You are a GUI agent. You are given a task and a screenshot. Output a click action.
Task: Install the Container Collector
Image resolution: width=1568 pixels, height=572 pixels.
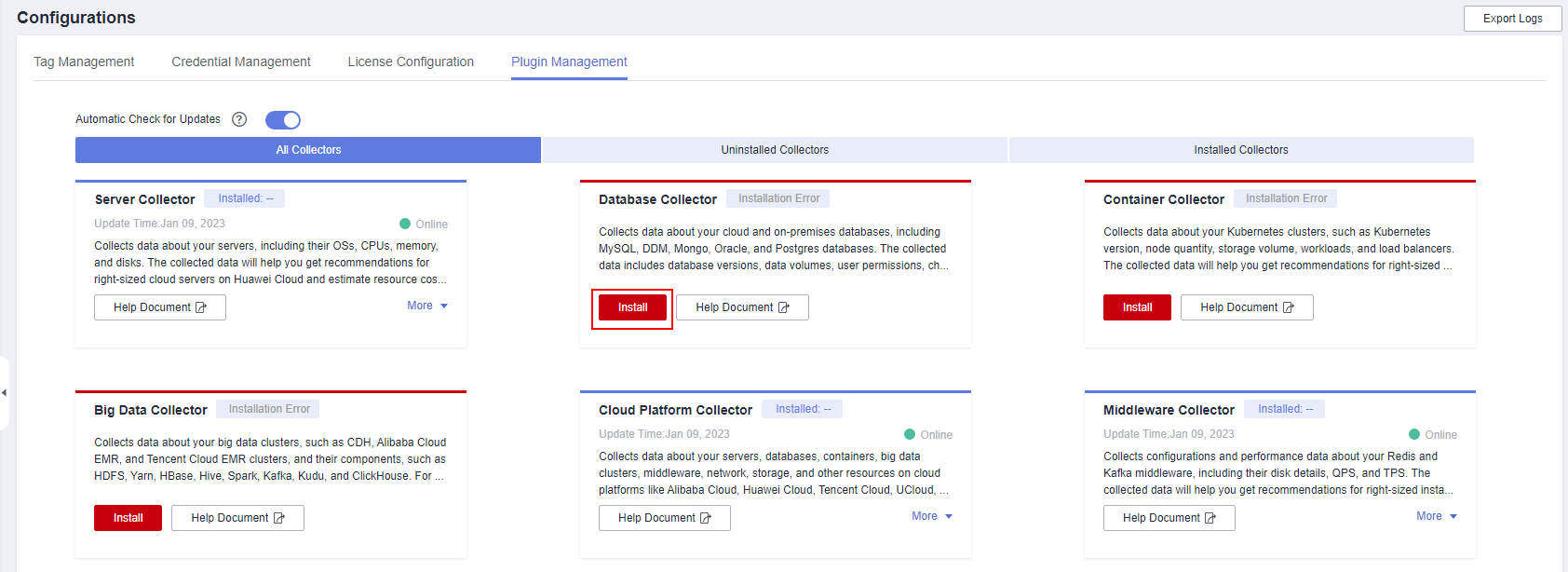click(1137, 307)
